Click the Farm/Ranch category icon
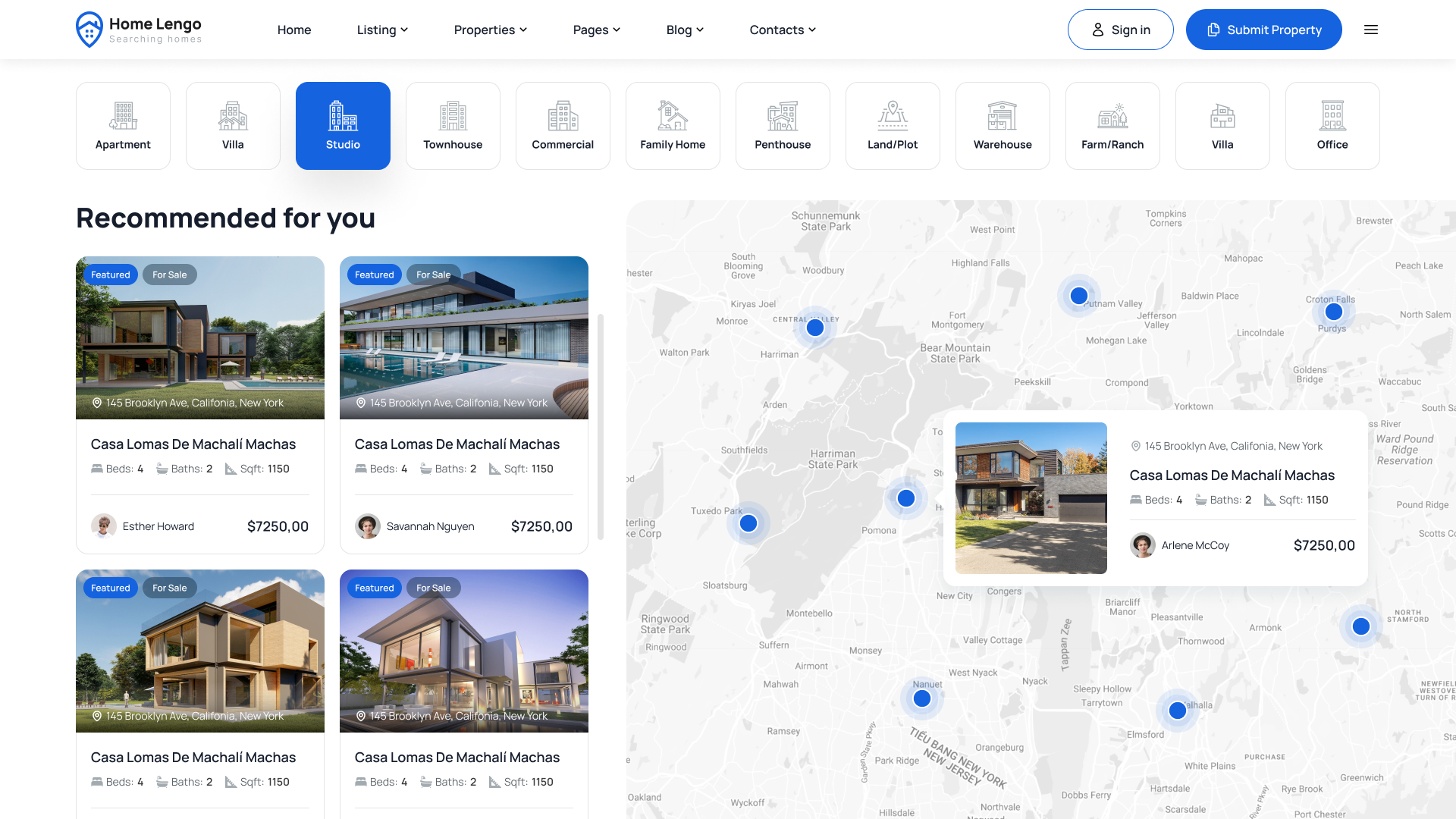This screenshot has width=1456, height=819. click(1112, 116)
